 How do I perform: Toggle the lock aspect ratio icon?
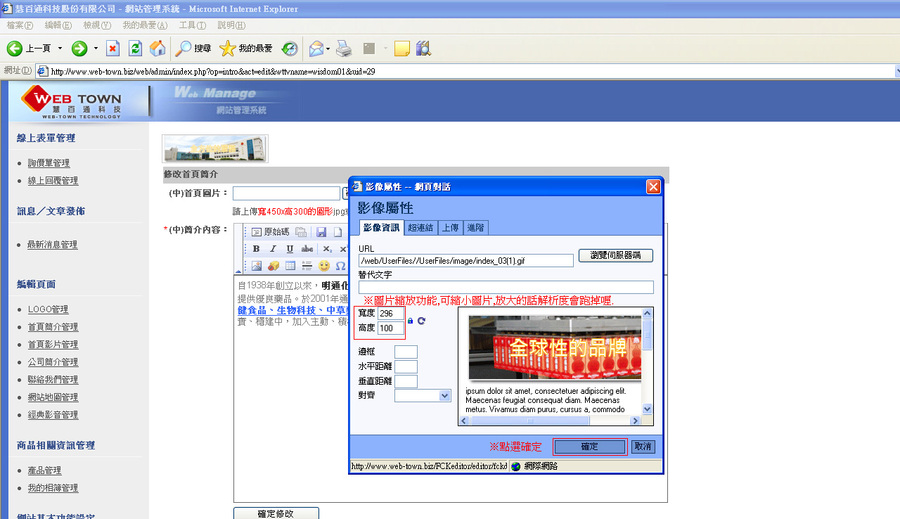pyautogui.click(x=410, y=321)
